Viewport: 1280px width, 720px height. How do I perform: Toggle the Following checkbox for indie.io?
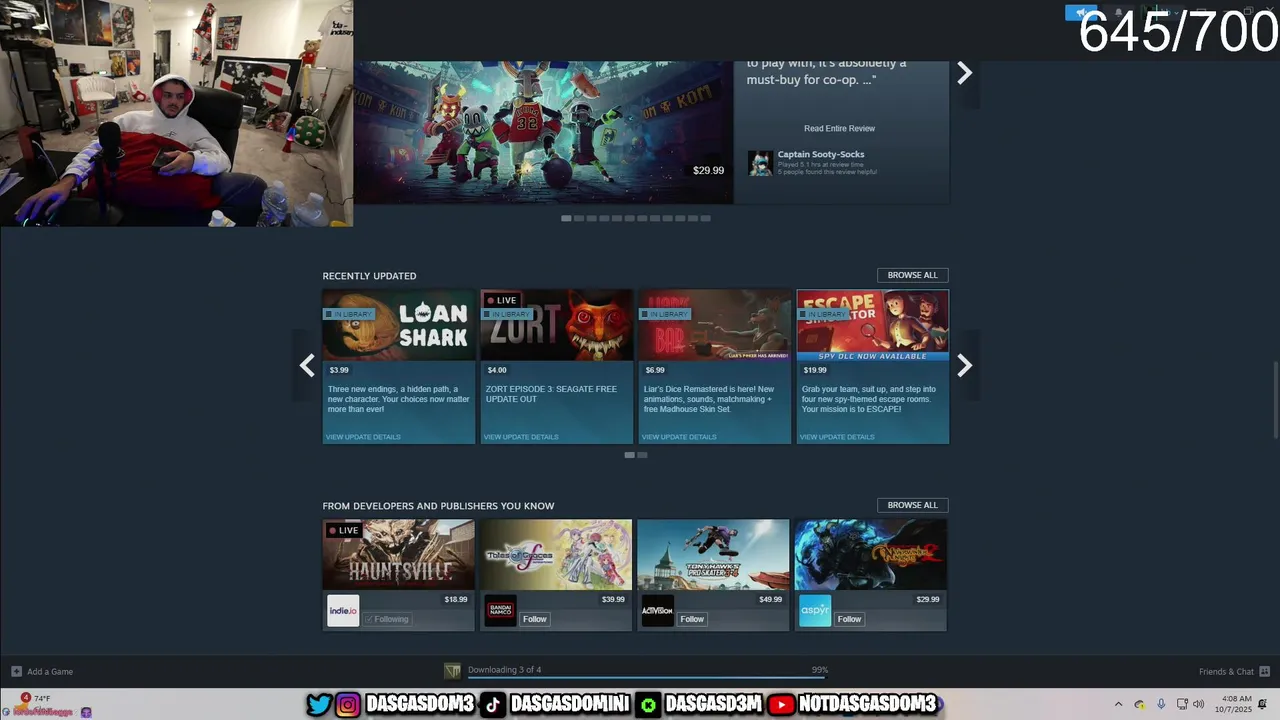[x=369, y=619]
